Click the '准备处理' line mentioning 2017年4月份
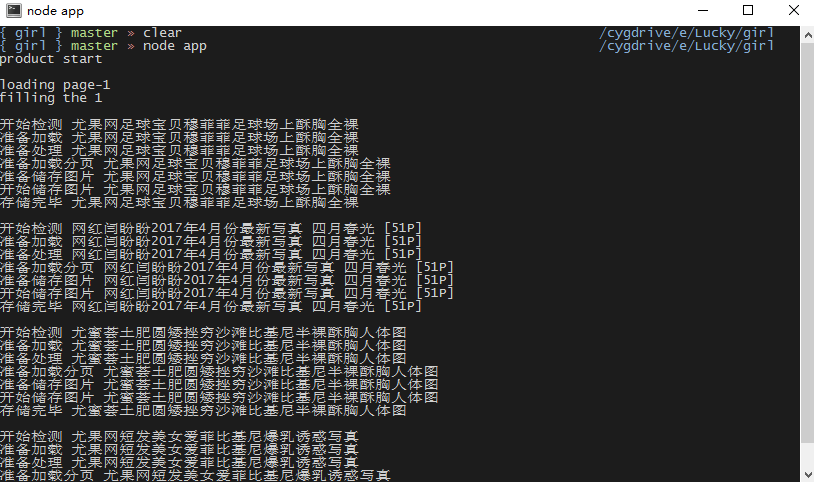The width and height of the screenshot is (814, 482). click(211, 254)
